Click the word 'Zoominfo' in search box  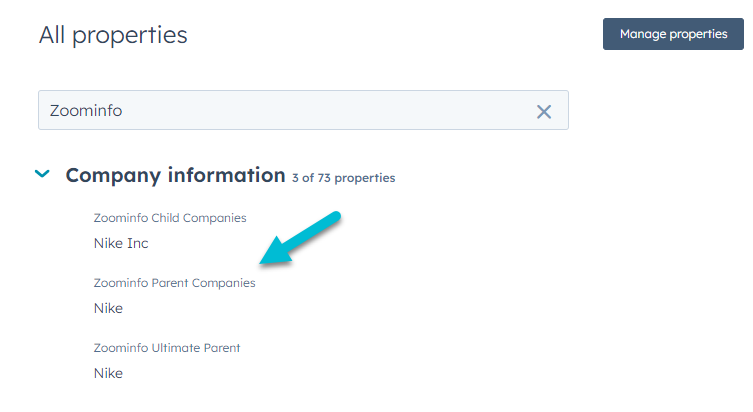click(x=86, y=110)
